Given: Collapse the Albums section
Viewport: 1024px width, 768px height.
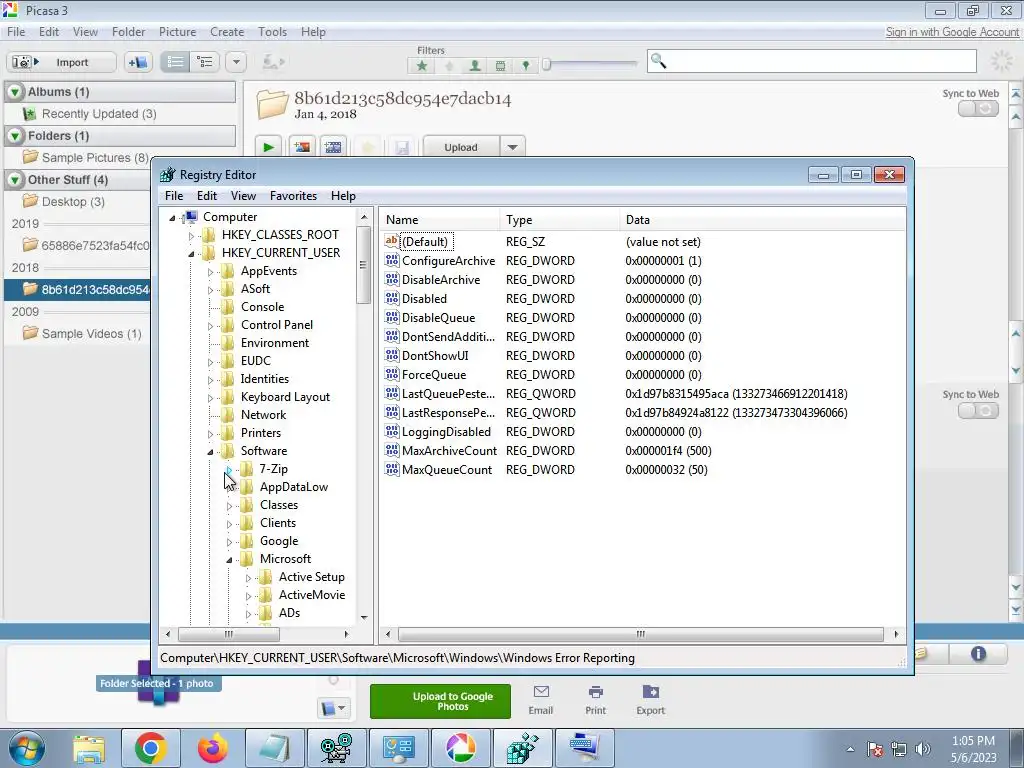Looking at the screenshot, I should pyautogui.click(x=15, y=92).
